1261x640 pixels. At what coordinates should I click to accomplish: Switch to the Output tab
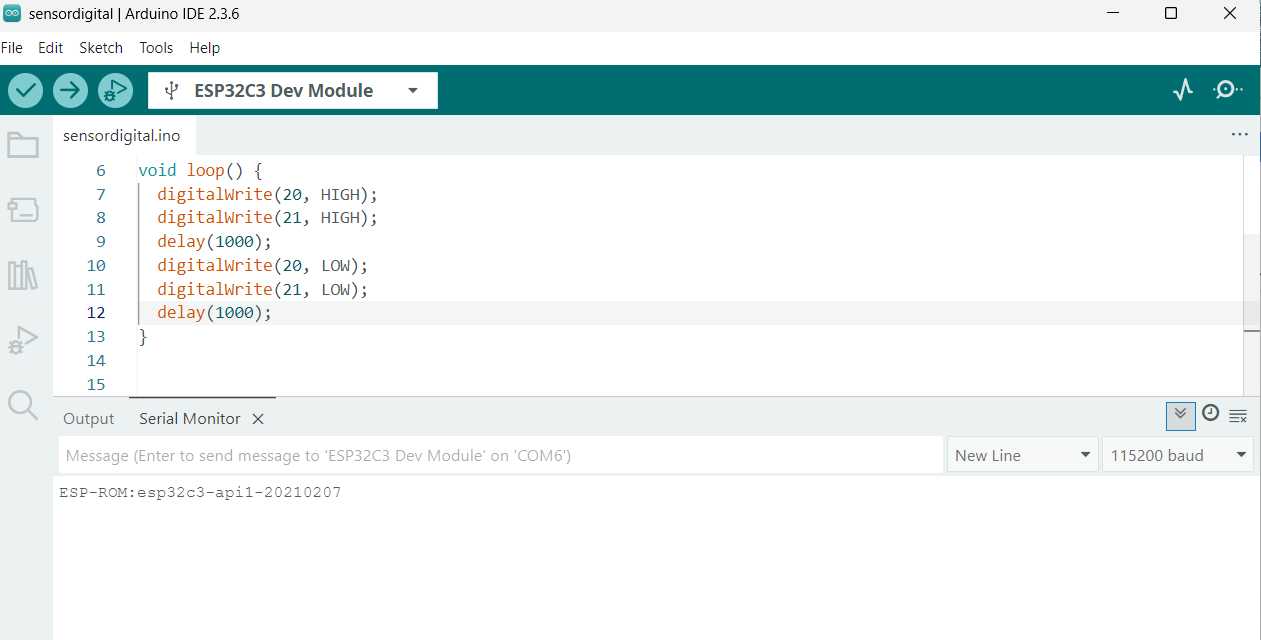coord(89,419)
